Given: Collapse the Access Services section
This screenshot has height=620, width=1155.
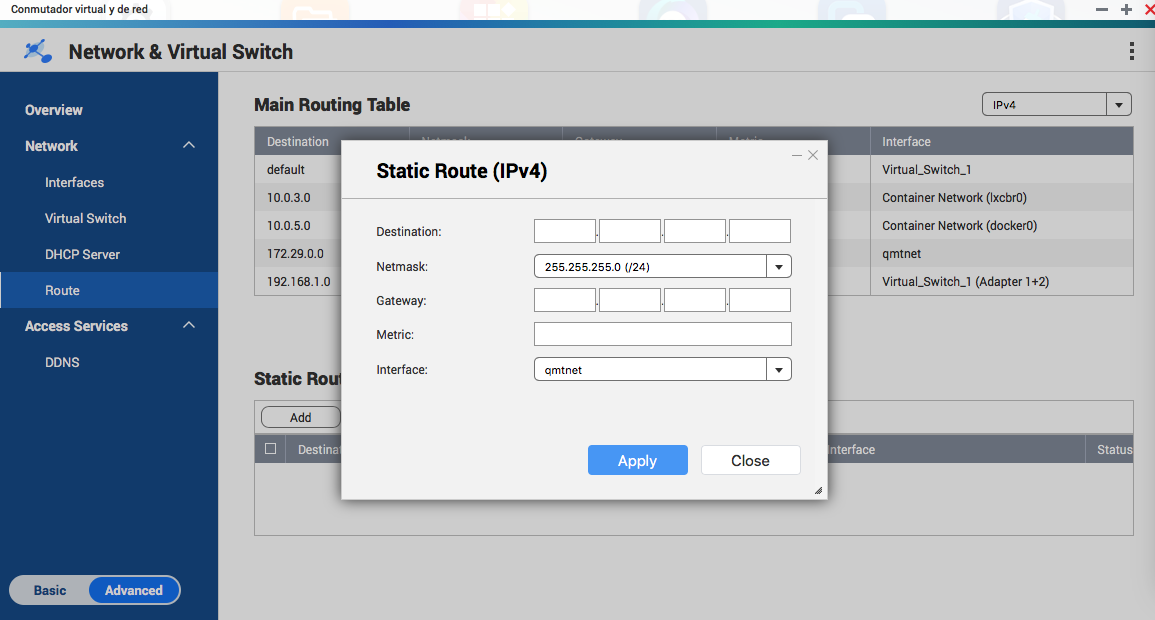Looking at the screenshot, I should tap(189, 326).
